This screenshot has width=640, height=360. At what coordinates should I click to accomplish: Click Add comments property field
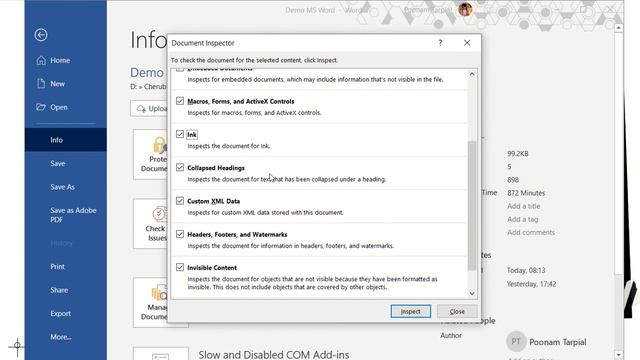[531, 232]
